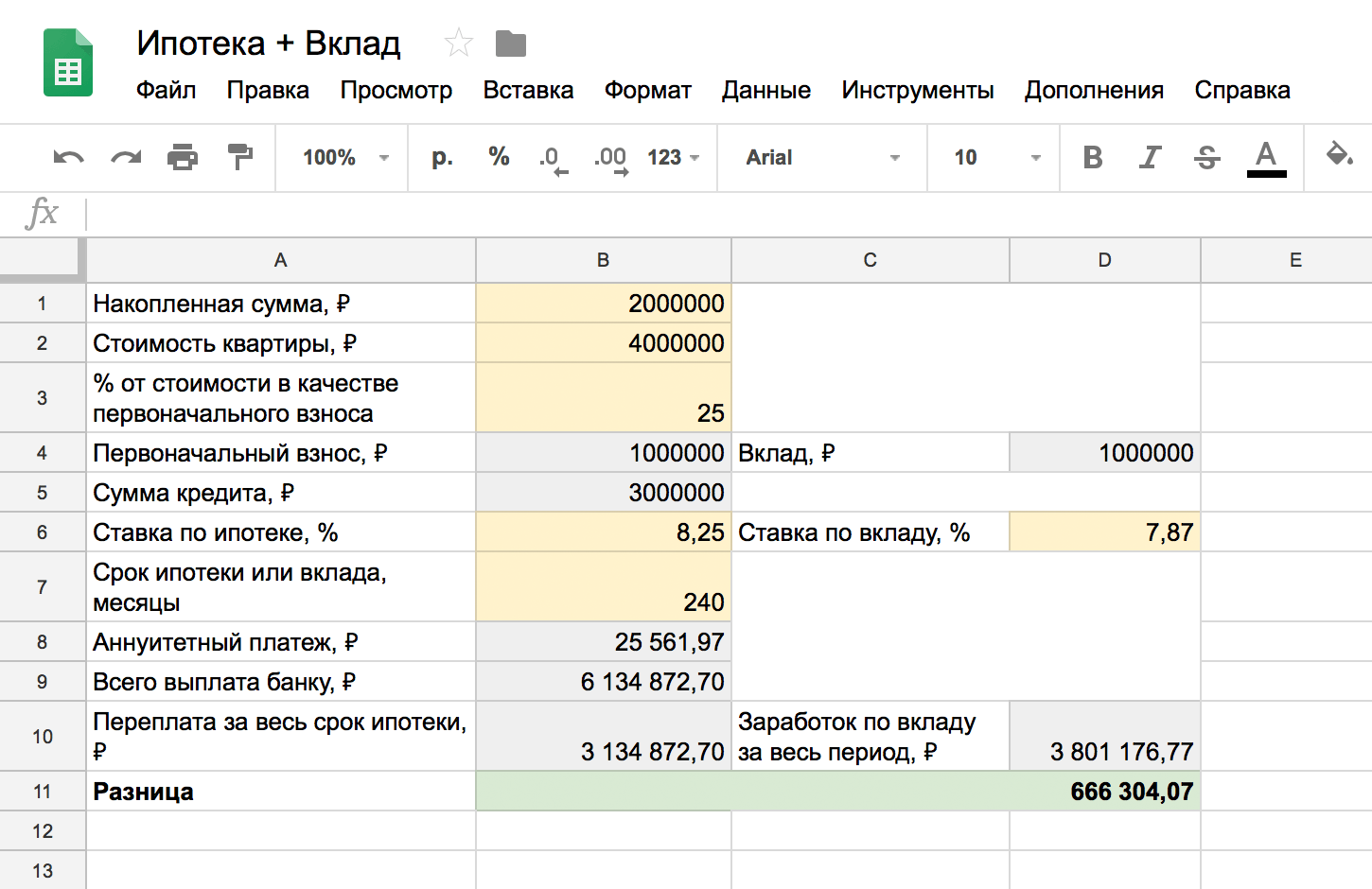Select deposit rate cell 7,87
The image size is (1372, 889).
pos(1105,532)
